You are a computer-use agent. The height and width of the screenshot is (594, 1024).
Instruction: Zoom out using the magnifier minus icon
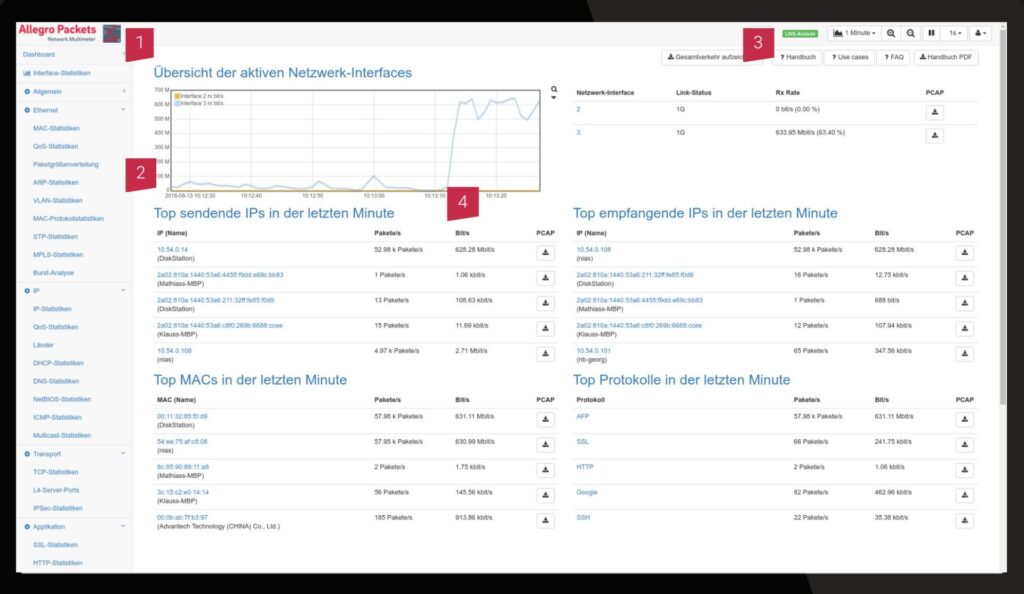click(x=910, y=33)
